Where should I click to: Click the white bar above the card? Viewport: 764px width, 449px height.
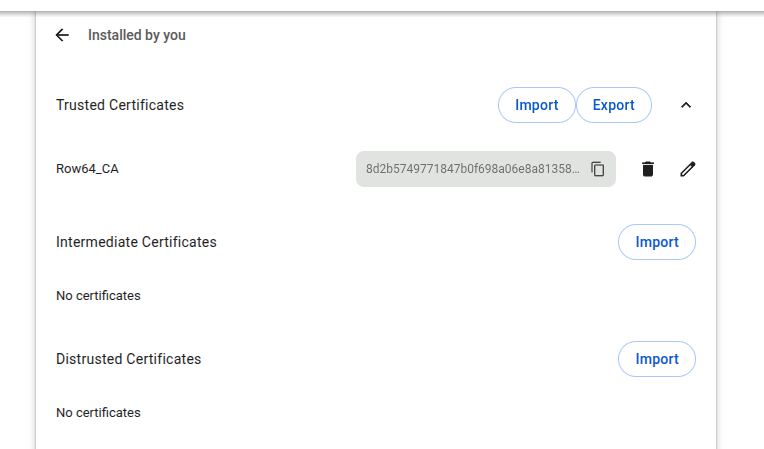click(380, 5)
